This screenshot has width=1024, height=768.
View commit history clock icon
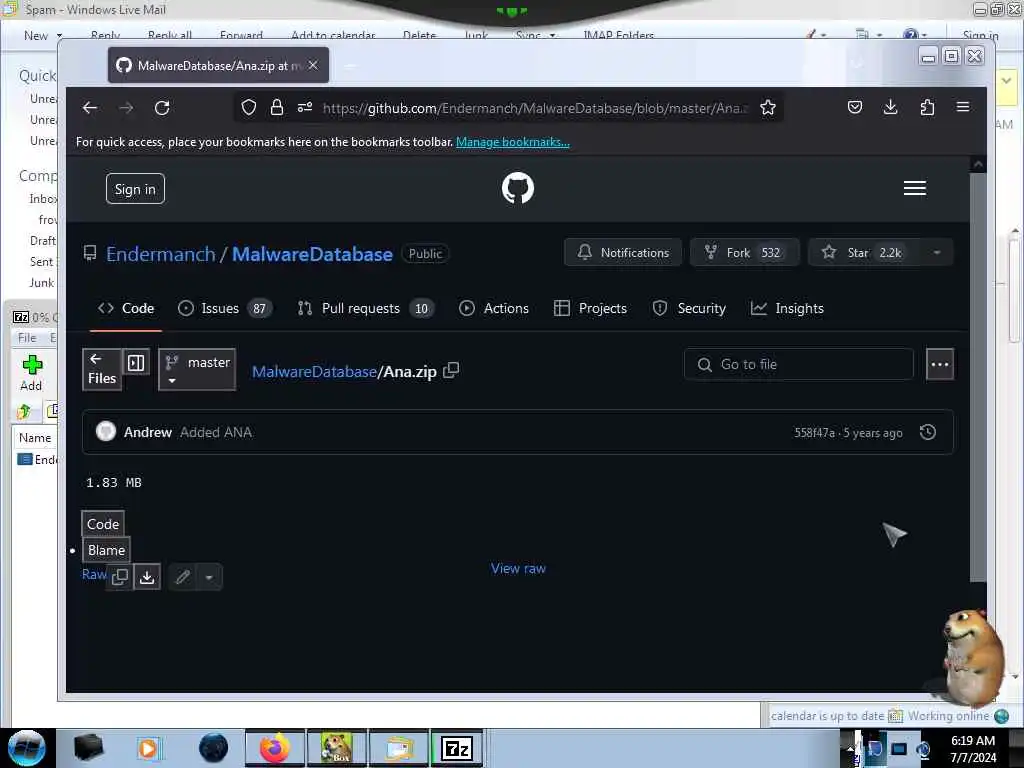[928, 432]
